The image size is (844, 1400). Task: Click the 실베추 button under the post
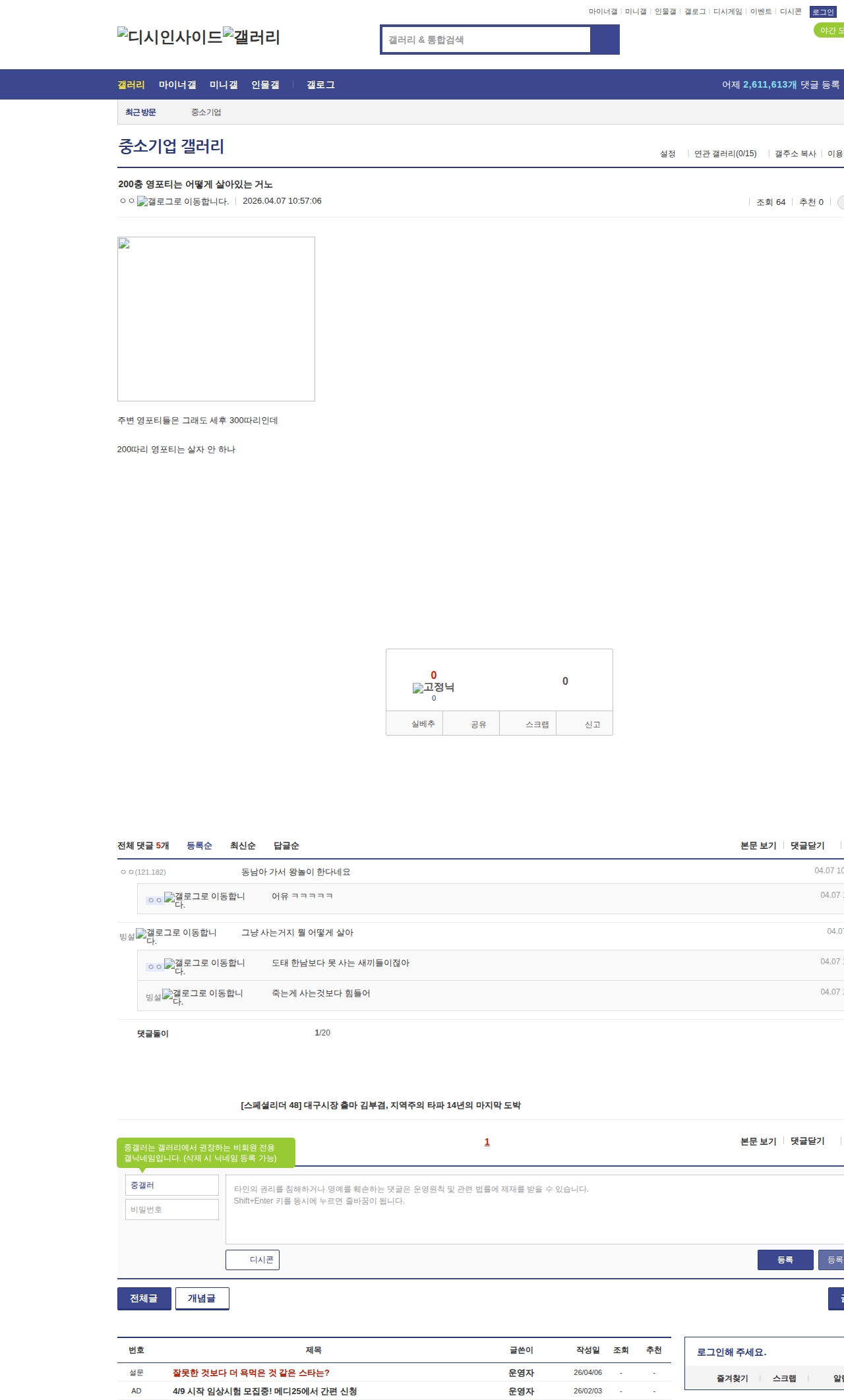414,724
